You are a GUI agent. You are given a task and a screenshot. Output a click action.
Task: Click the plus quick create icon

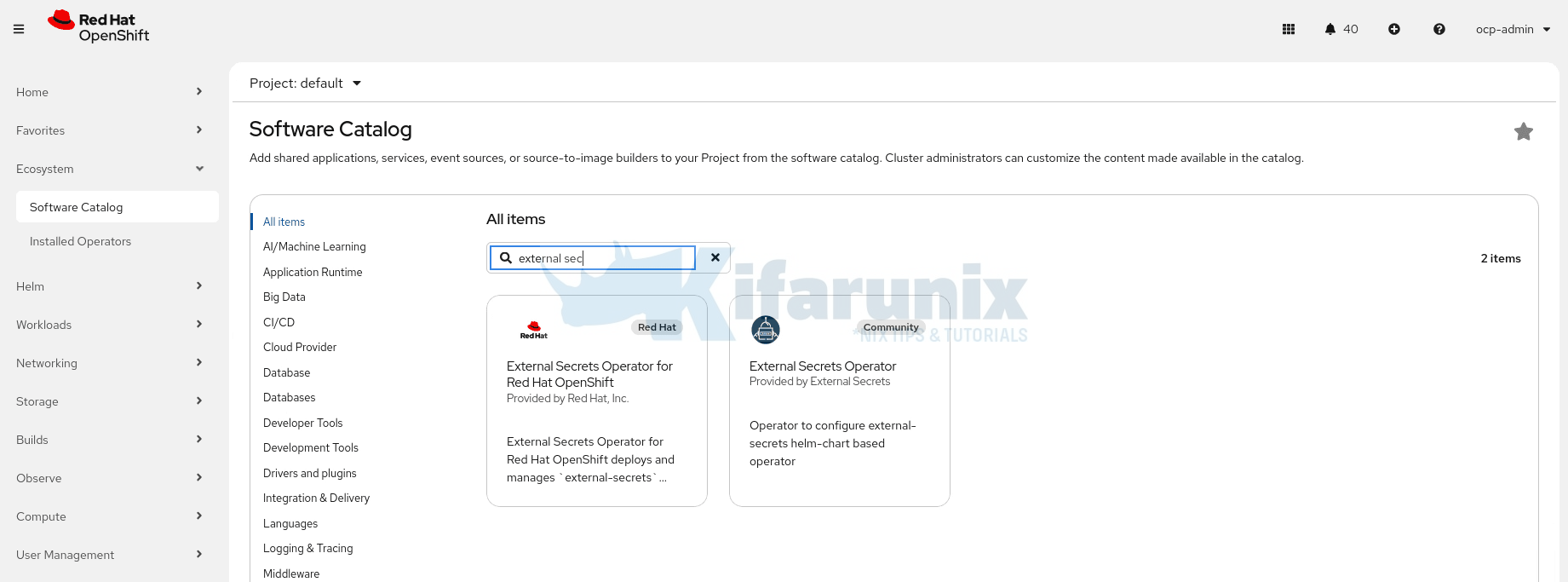[1394, 29]
